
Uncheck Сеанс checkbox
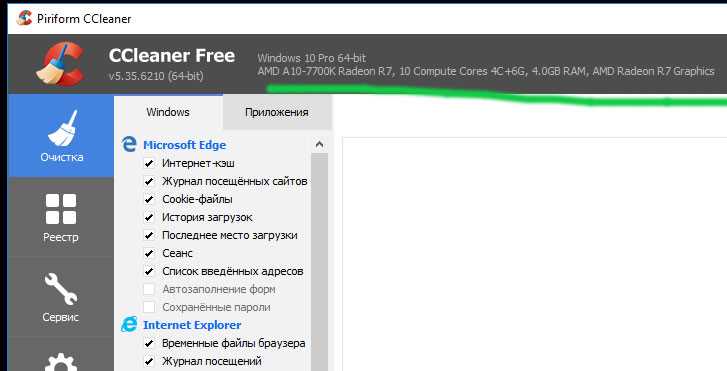click(149, 254)
